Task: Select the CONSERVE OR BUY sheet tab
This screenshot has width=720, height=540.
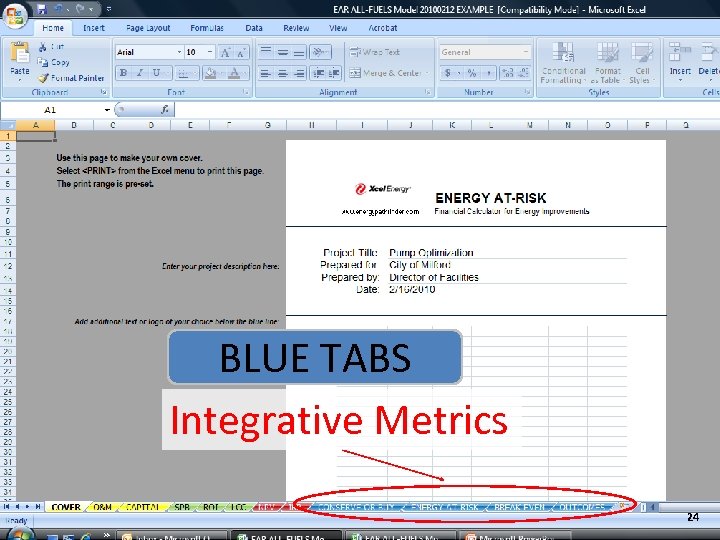Action: click(356, 507)
